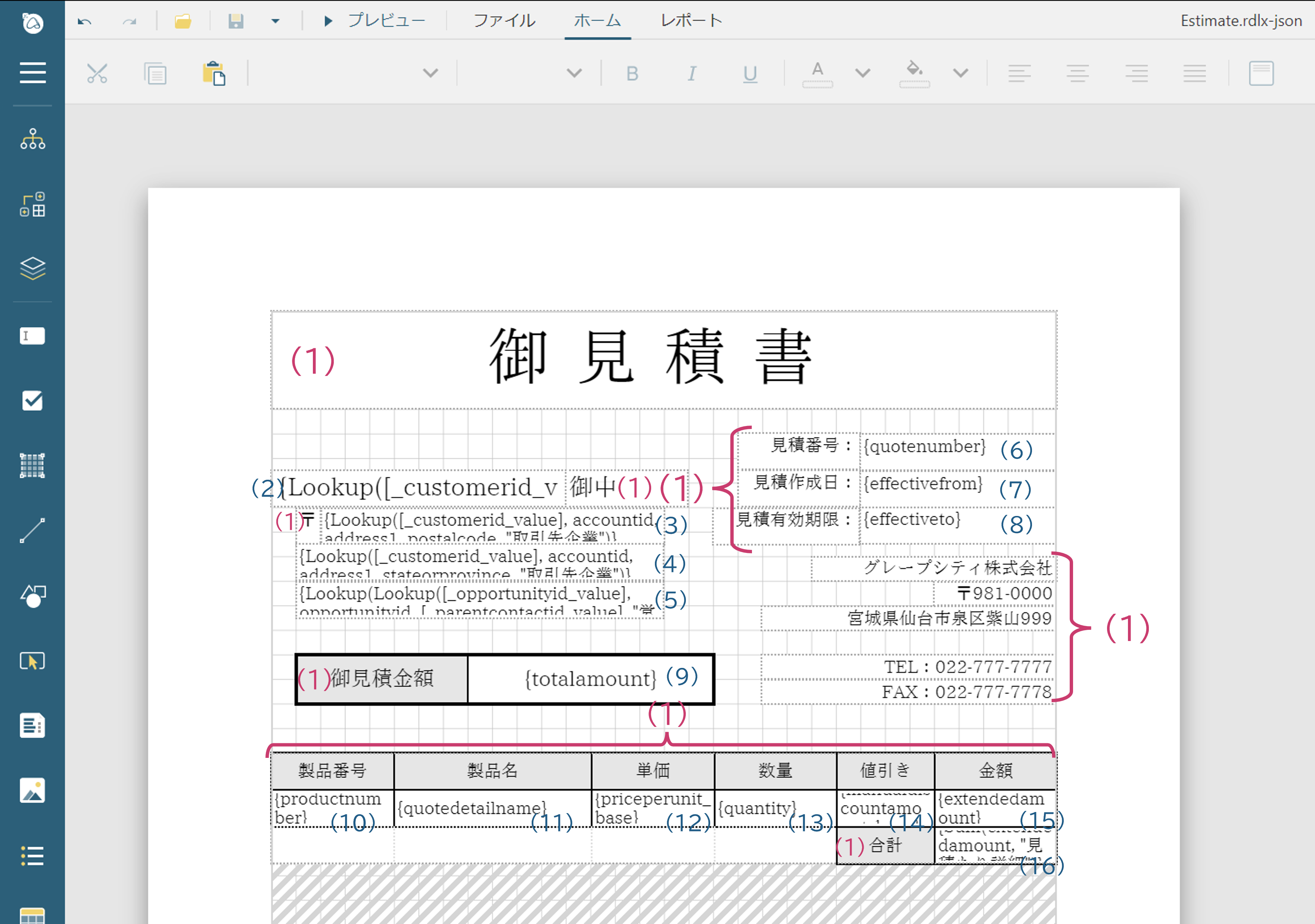Click the open folder icon
Image resolution: width=1315 pixels, height=924 pixels.
point(183,21)
